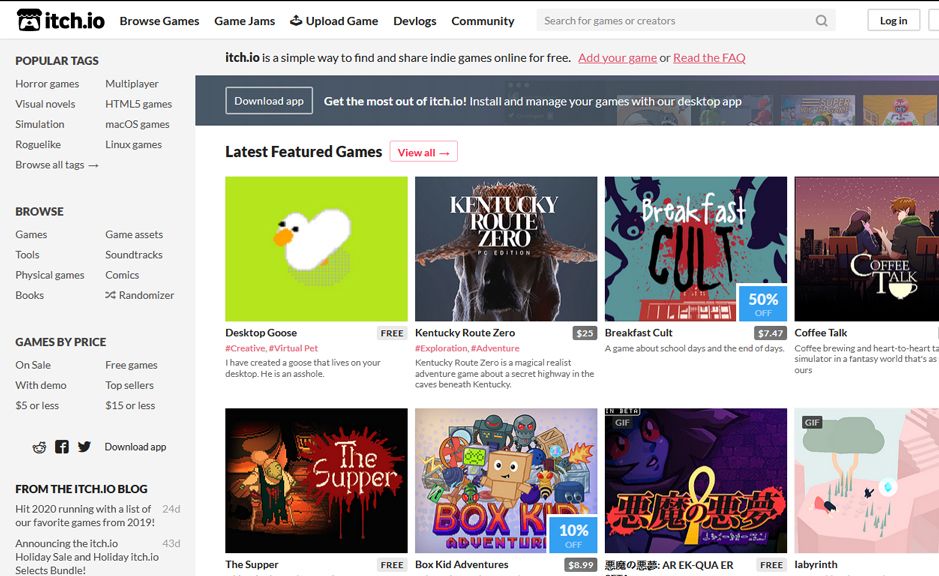Screen dimensions: 939x576
Task: Click the Download app banner button
Action: 269,101
